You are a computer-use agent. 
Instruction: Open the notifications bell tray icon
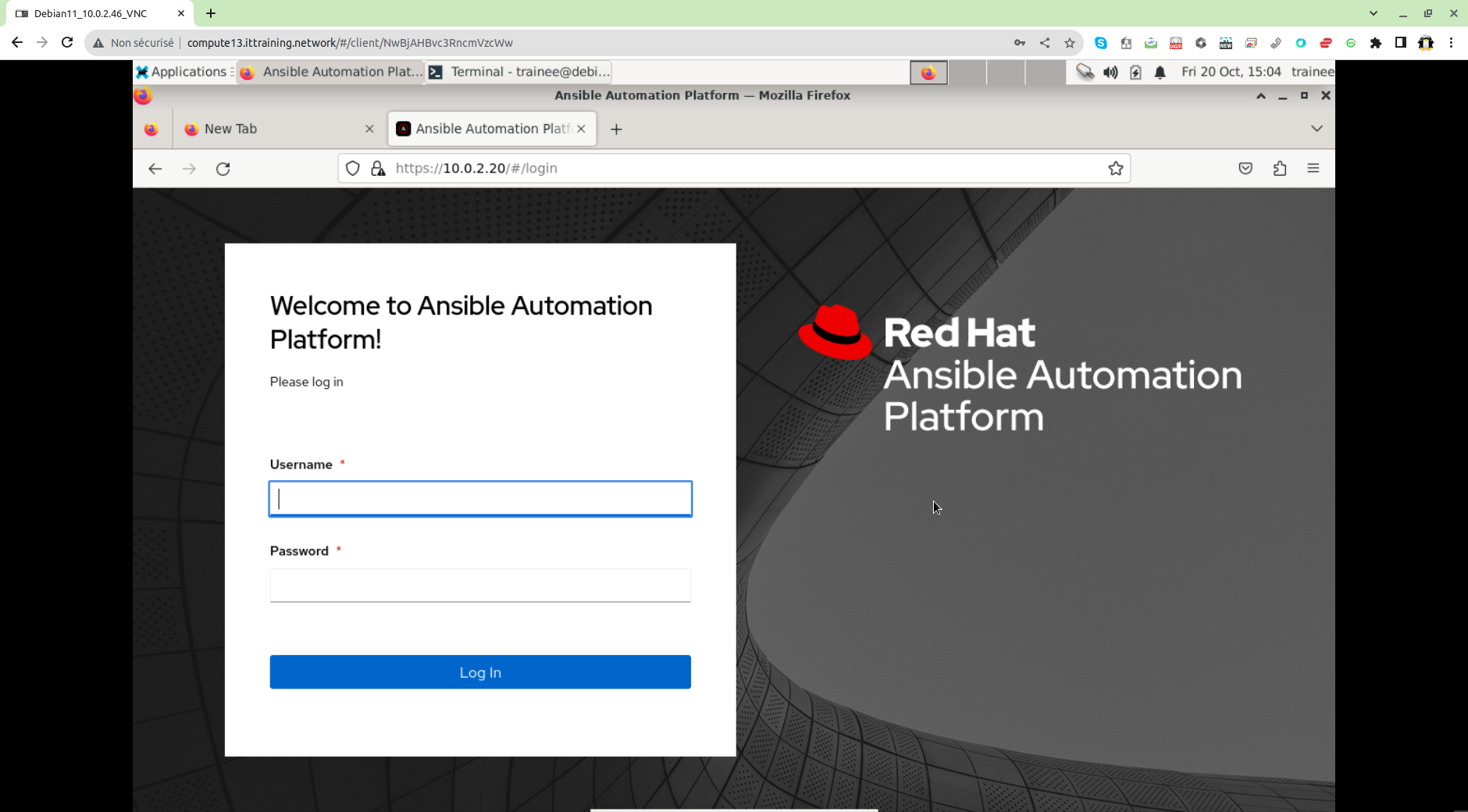pos(1160,72)
